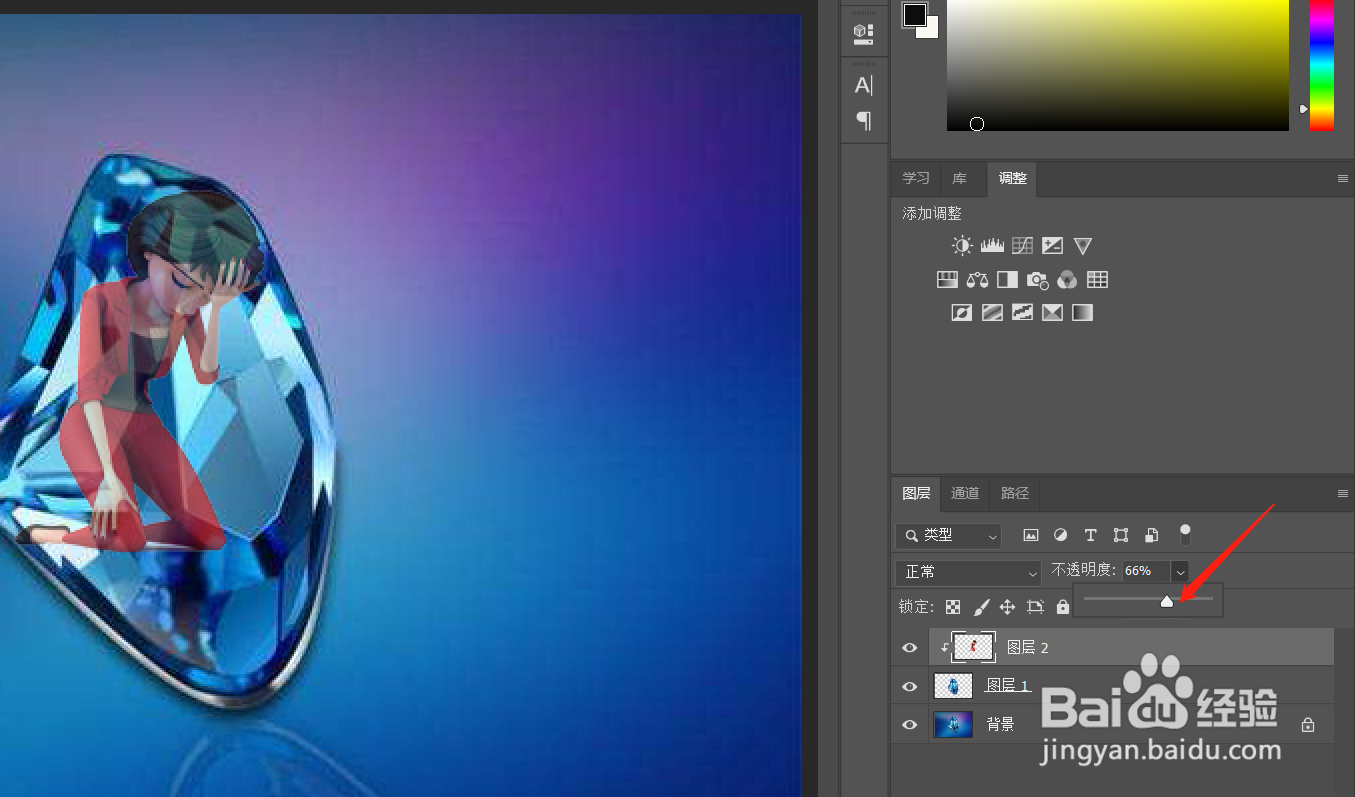Switch to the 路径 tab
Screen dimensions: 1355x797
point(1015,493)
